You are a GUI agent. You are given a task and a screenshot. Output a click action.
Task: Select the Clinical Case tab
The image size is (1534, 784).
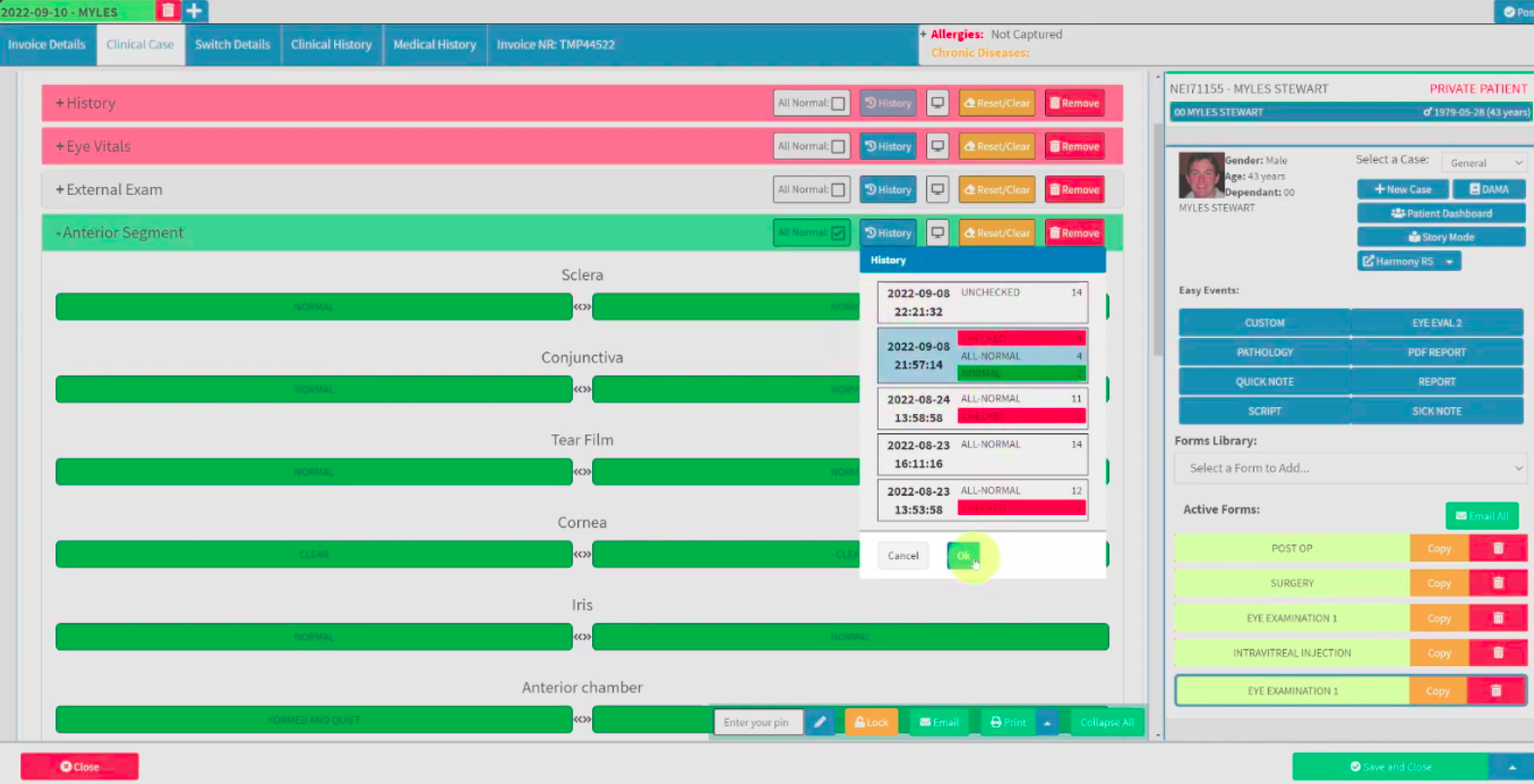pyautogui.click(x=139, y=45)
